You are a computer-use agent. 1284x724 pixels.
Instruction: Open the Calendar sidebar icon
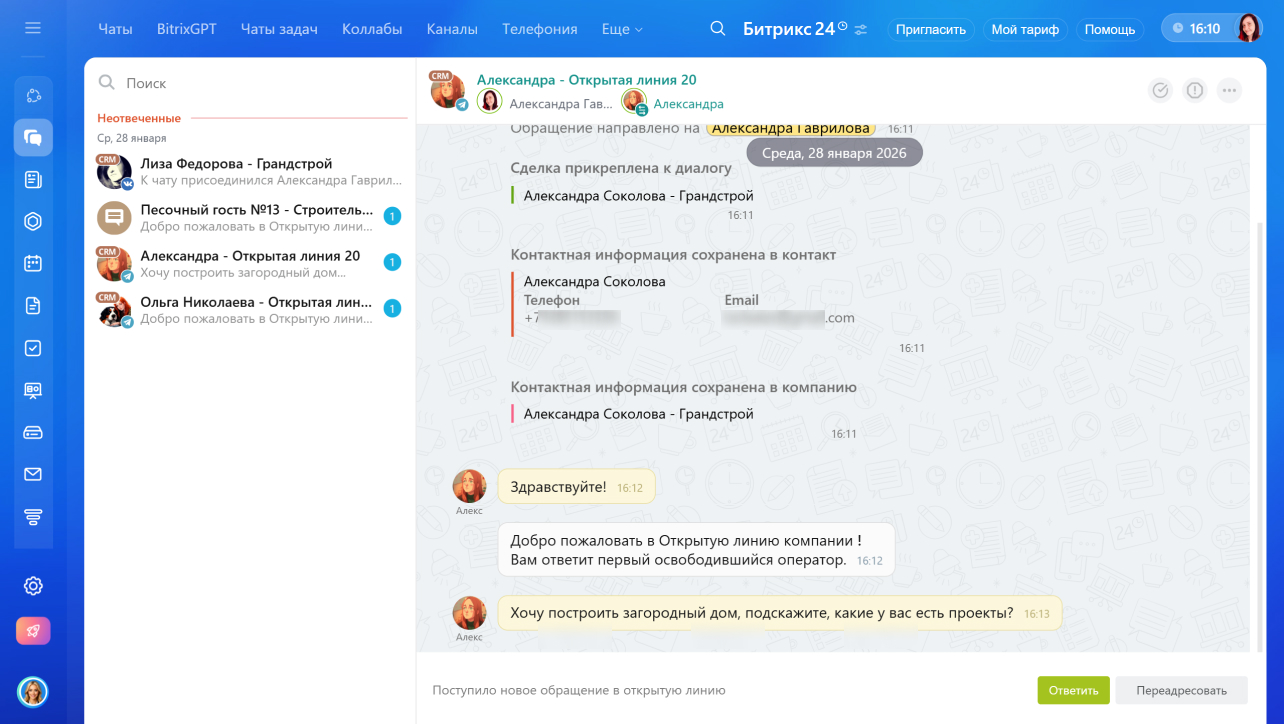[33, 263]
